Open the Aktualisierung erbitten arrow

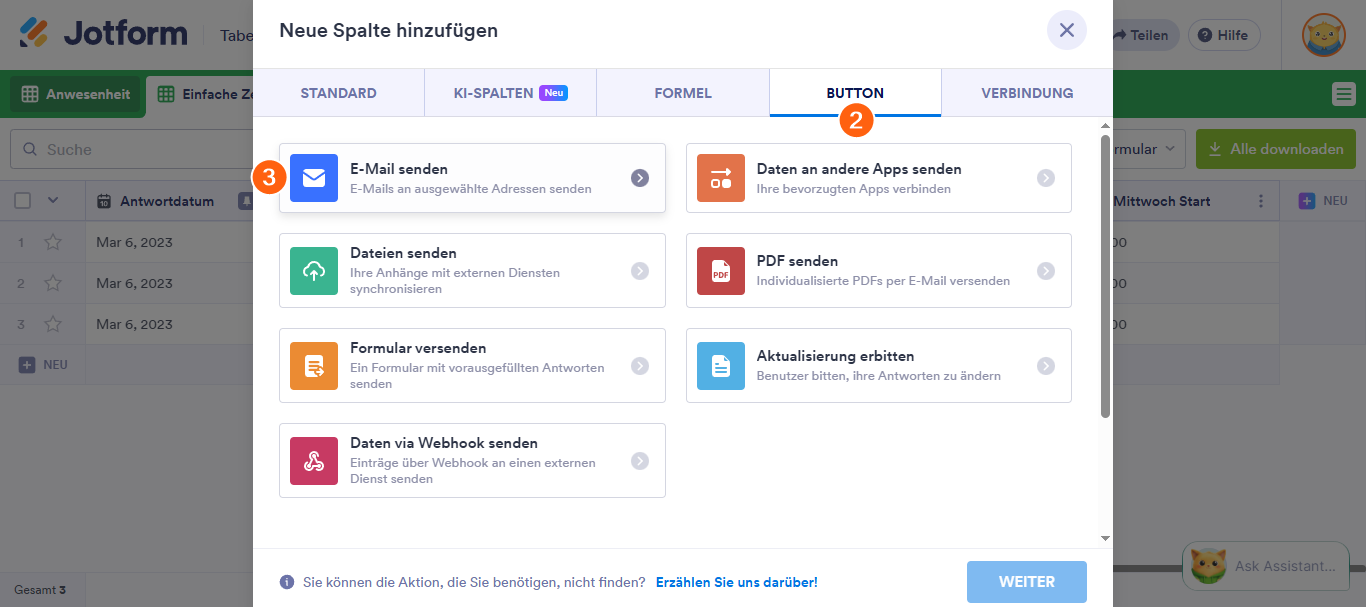pyautogui.click(x=1046, y=366)
